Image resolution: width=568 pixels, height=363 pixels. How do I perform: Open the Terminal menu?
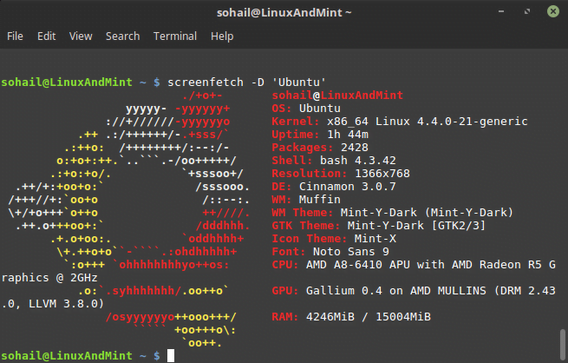pyautogui.click(x=175, y=36)
